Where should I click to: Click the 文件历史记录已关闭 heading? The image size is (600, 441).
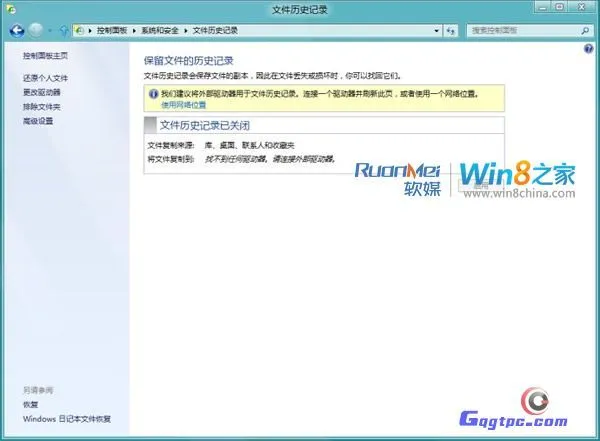[x=205, y=125]
